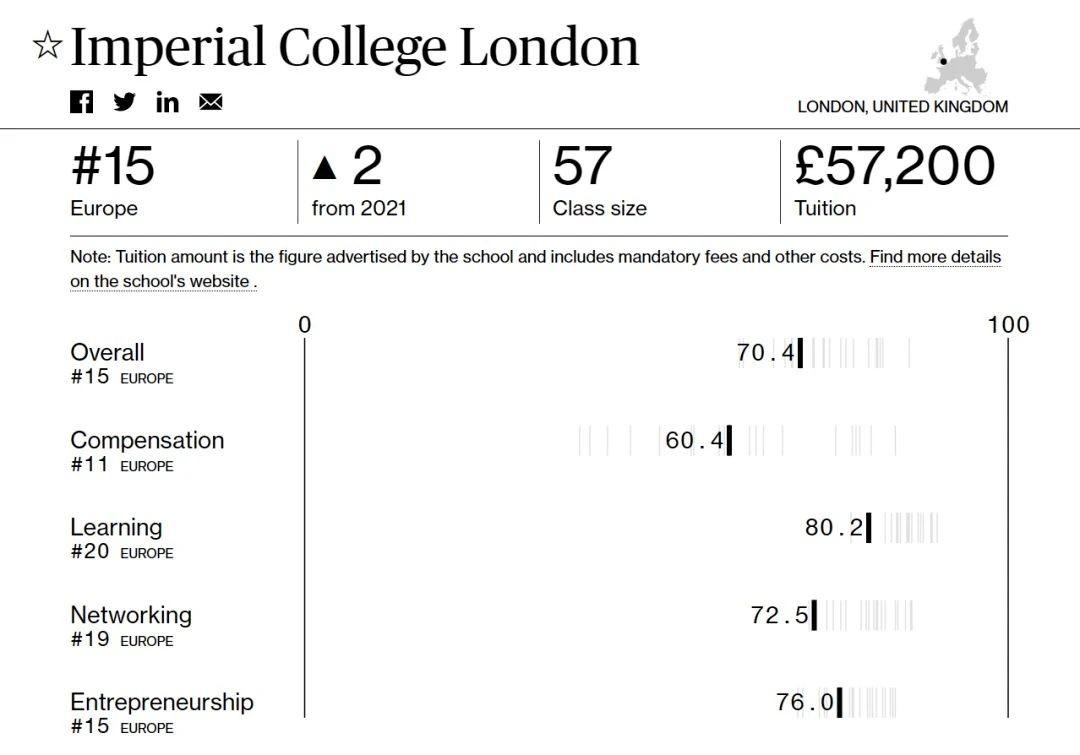
Task: Share the page on LinkedIn
Action: (x=167, y=101)
